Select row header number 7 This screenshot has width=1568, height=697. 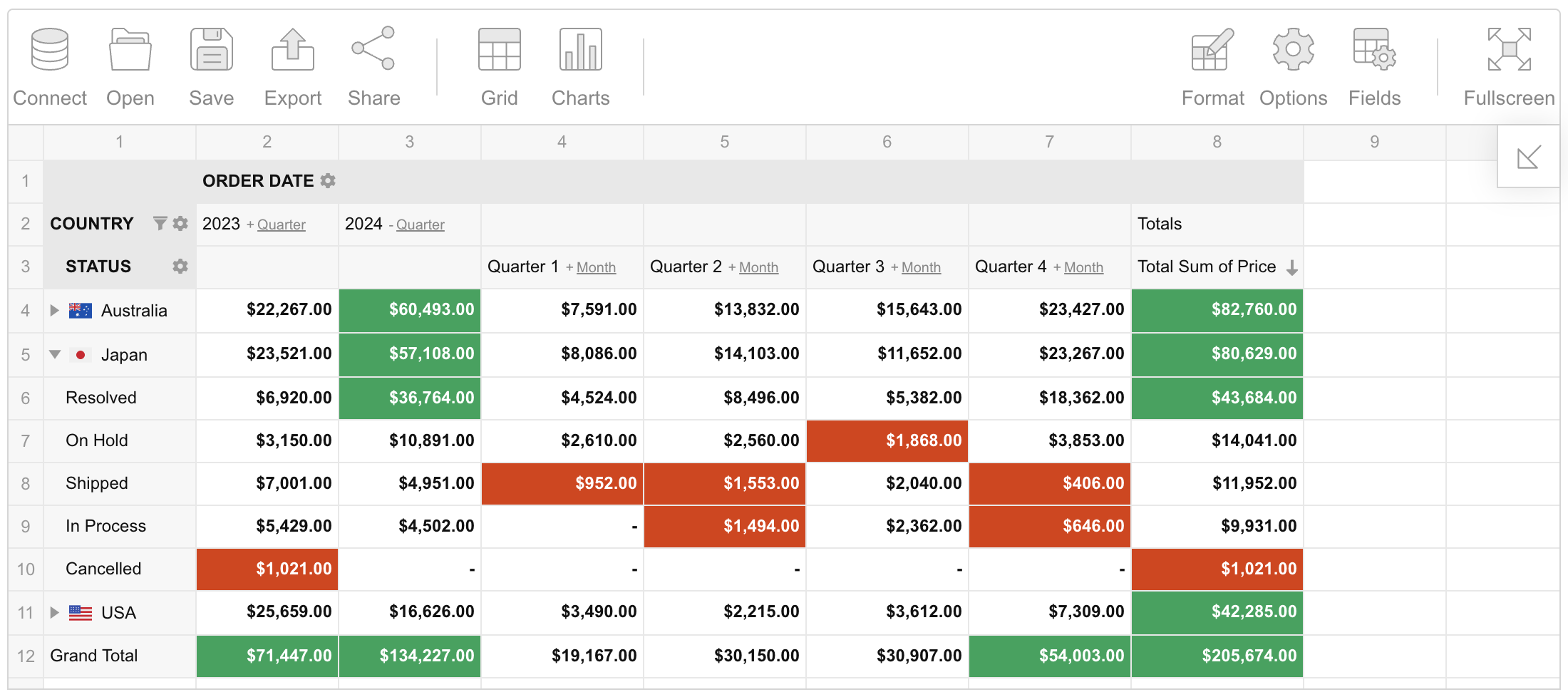pyautogui.click(x=26, y=440)
